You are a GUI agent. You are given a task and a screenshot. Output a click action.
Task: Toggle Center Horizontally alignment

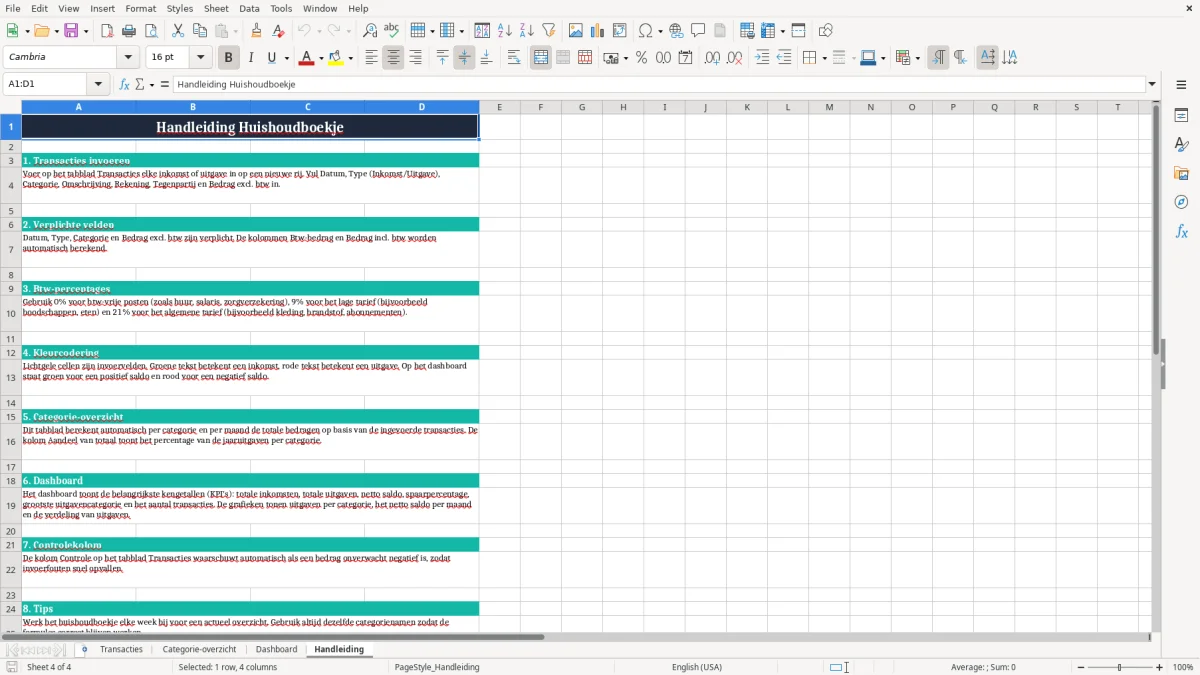point(393,58)
